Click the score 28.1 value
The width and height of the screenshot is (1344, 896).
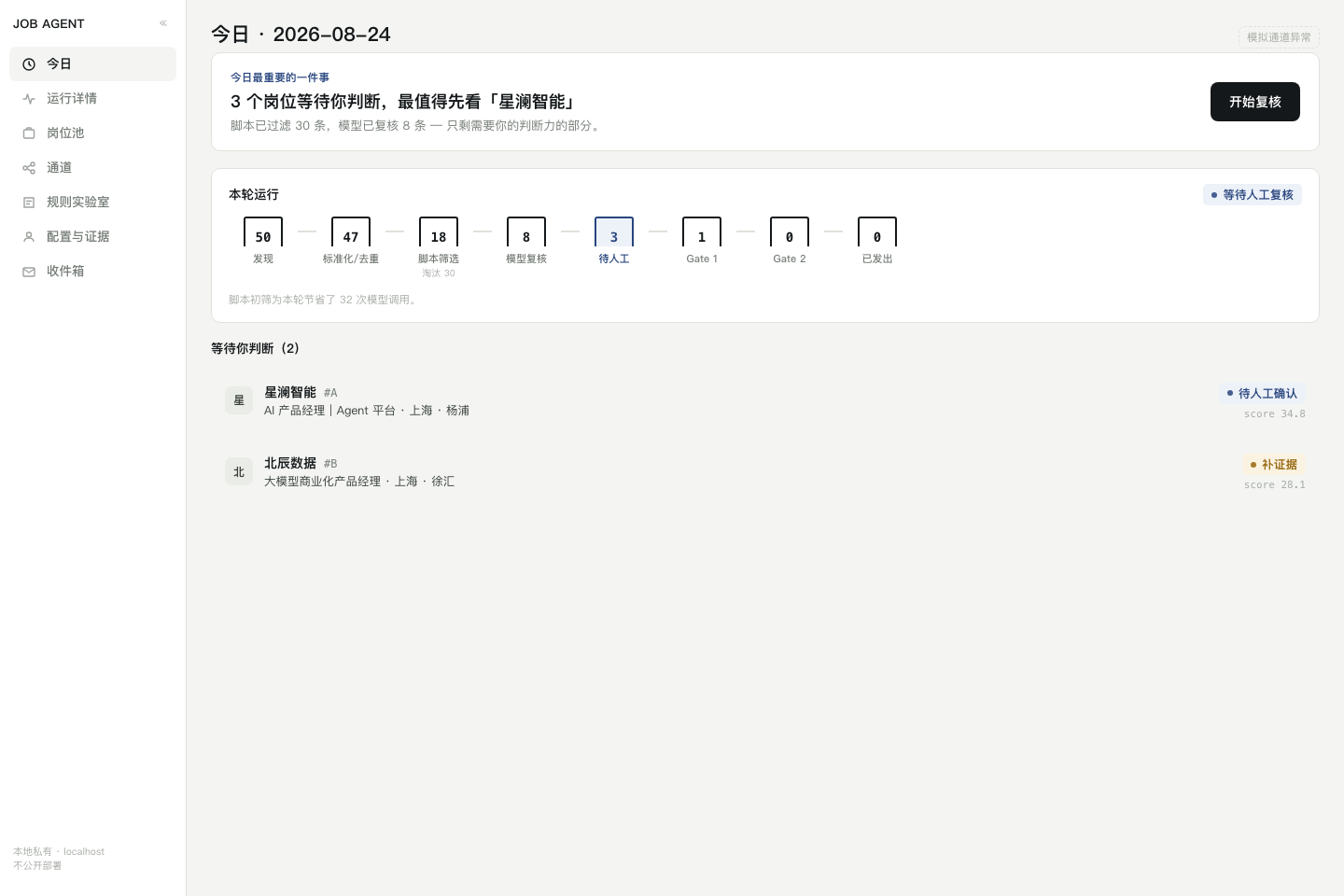[x=1275, y=485]
